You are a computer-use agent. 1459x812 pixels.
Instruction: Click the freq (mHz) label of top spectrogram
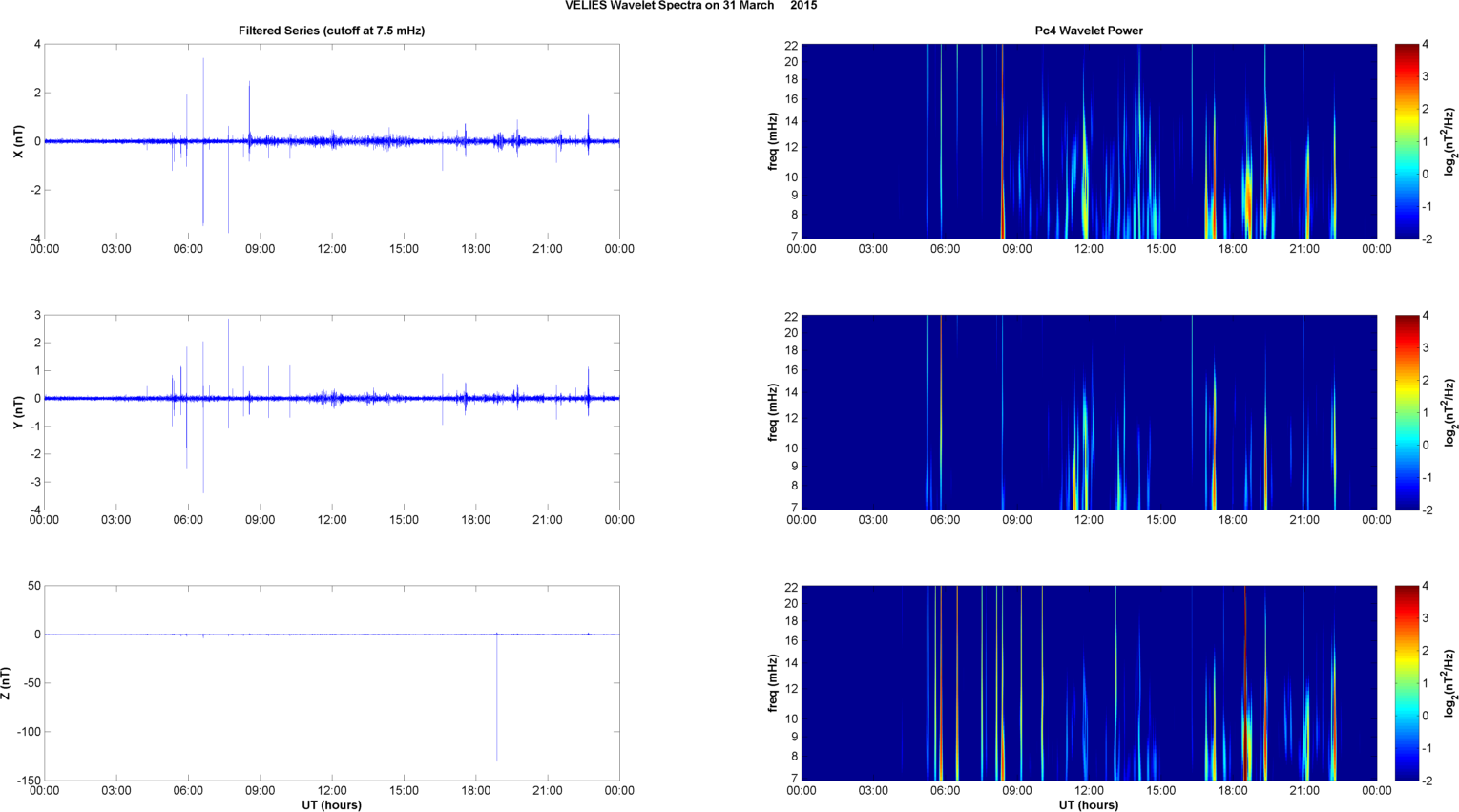point(772,141)
